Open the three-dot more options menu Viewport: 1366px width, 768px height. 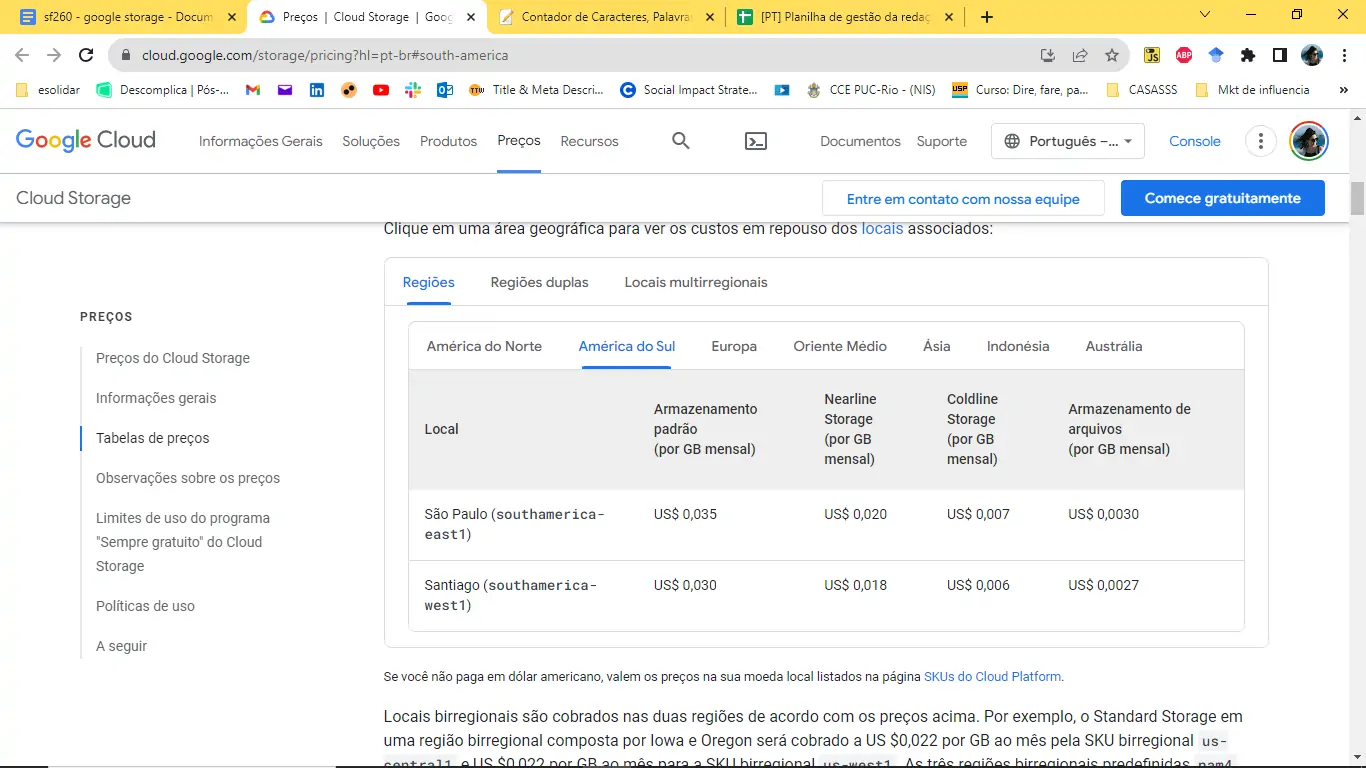click(1261, 141)
